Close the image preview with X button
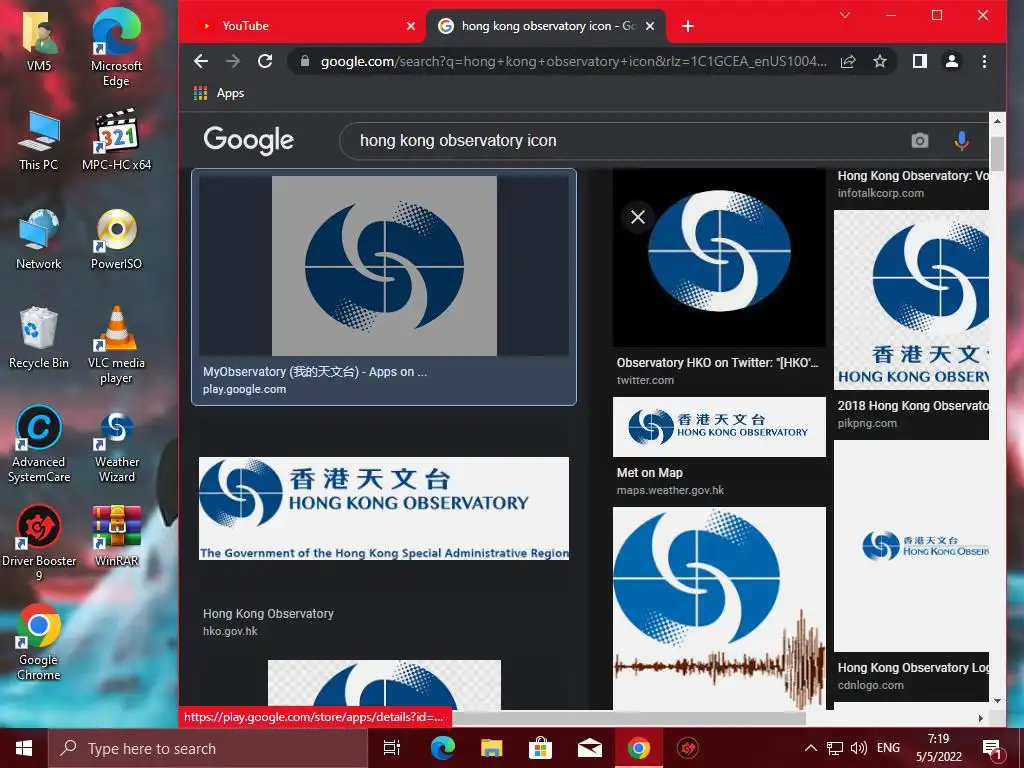 pyautogui.click(x=638, y=217)
